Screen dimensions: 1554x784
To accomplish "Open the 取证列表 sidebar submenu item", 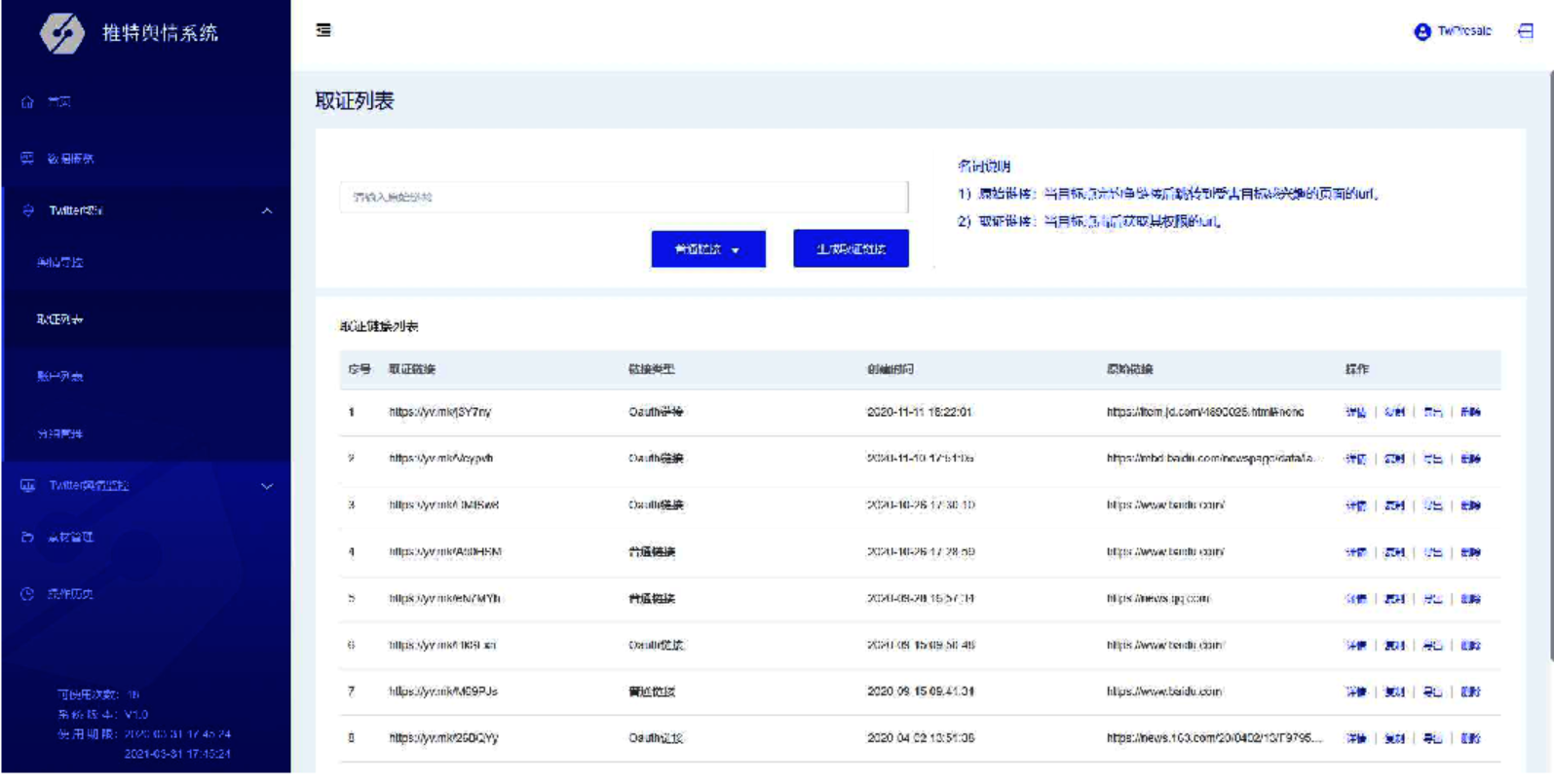I will coord(60,319).
